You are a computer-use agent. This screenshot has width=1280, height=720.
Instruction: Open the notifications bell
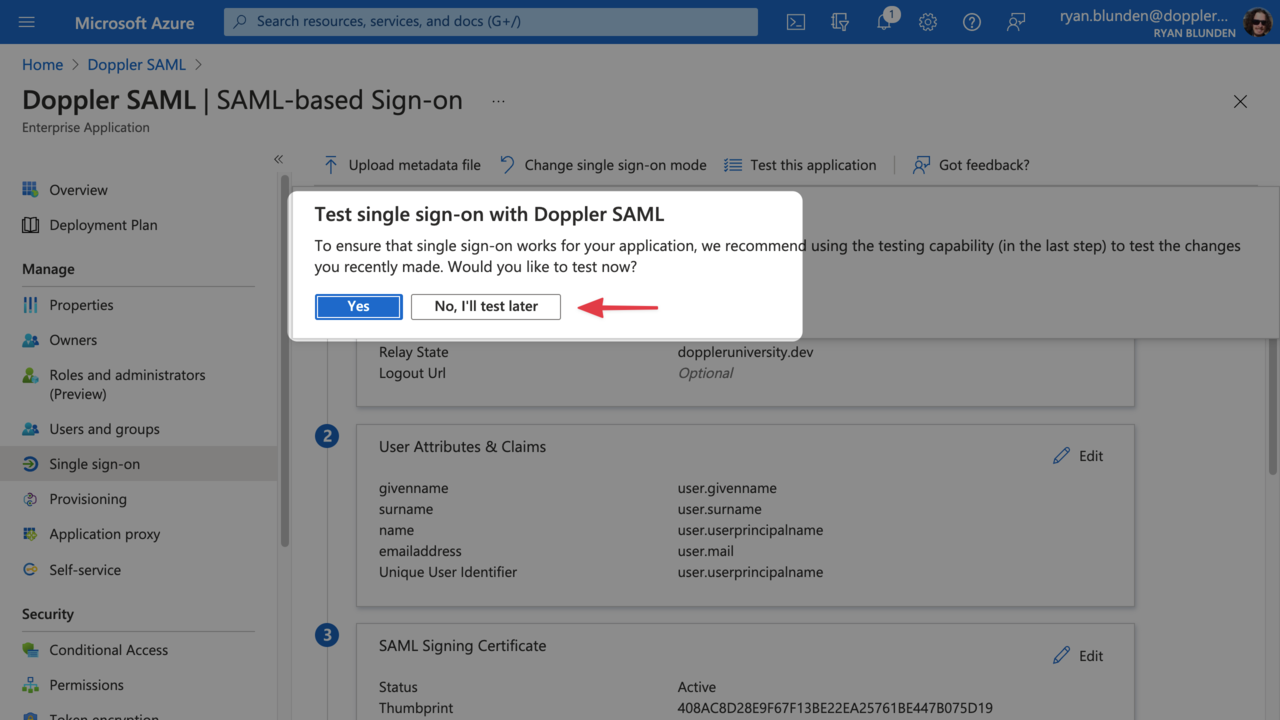click(x=885, y=22)
